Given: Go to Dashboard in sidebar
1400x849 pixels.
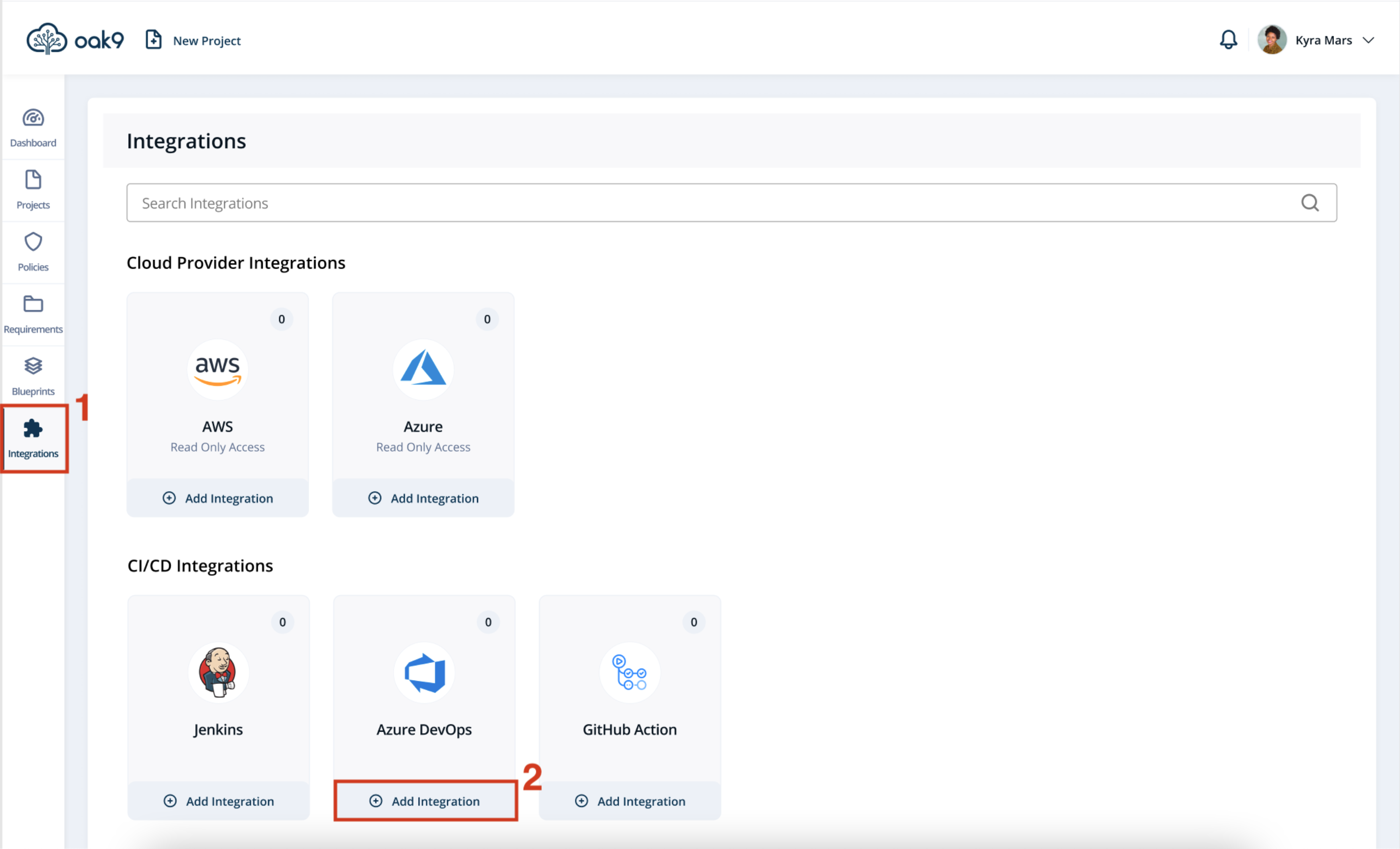Looking at the screenshot, I should tap(33, 129).
